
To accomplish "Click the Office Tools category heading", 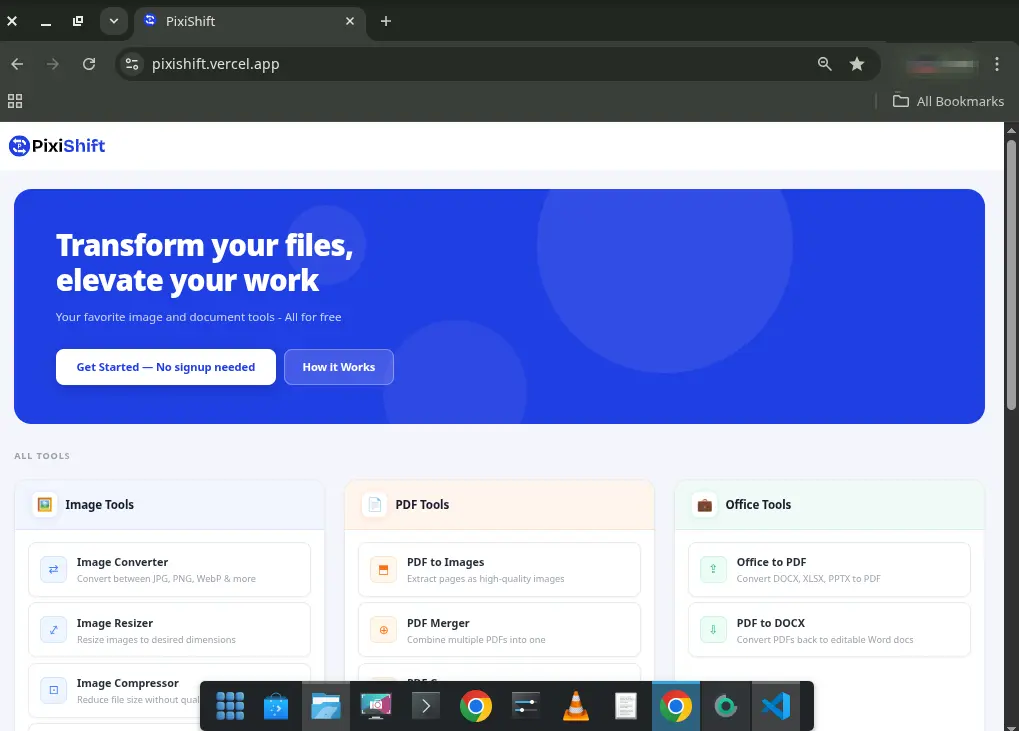I will (758, 505).
